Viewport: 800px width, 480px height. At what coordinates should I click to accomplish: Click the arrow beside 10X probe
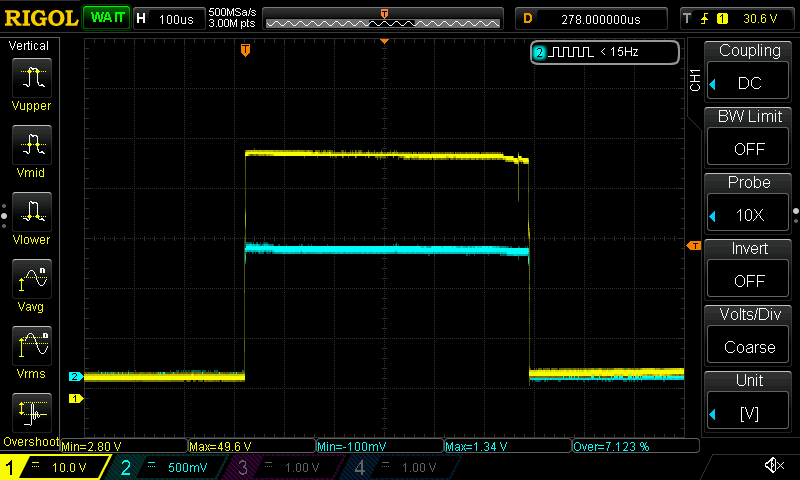click(x=713, y=216)
